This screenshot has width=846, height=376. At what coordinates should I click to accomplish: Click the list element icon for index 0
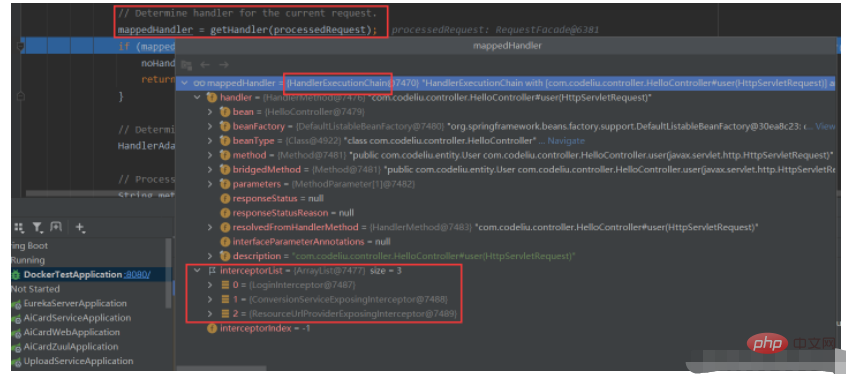point(225,285)
